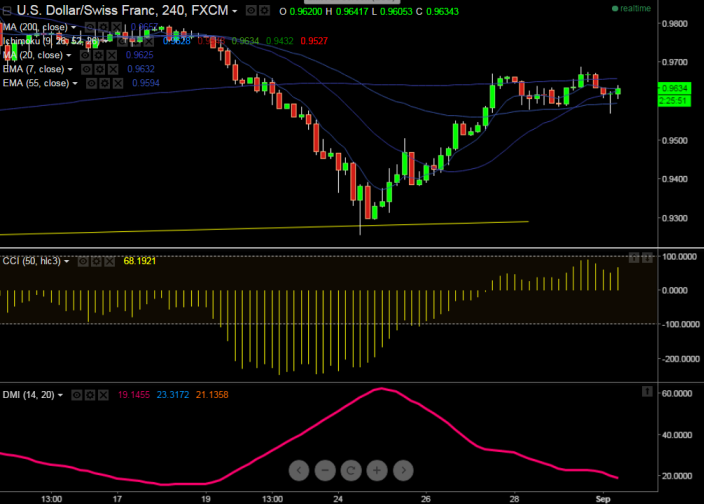Open the U.S. Dollar/Swiss Franc symbol dropdown arrow

[234, 11]
